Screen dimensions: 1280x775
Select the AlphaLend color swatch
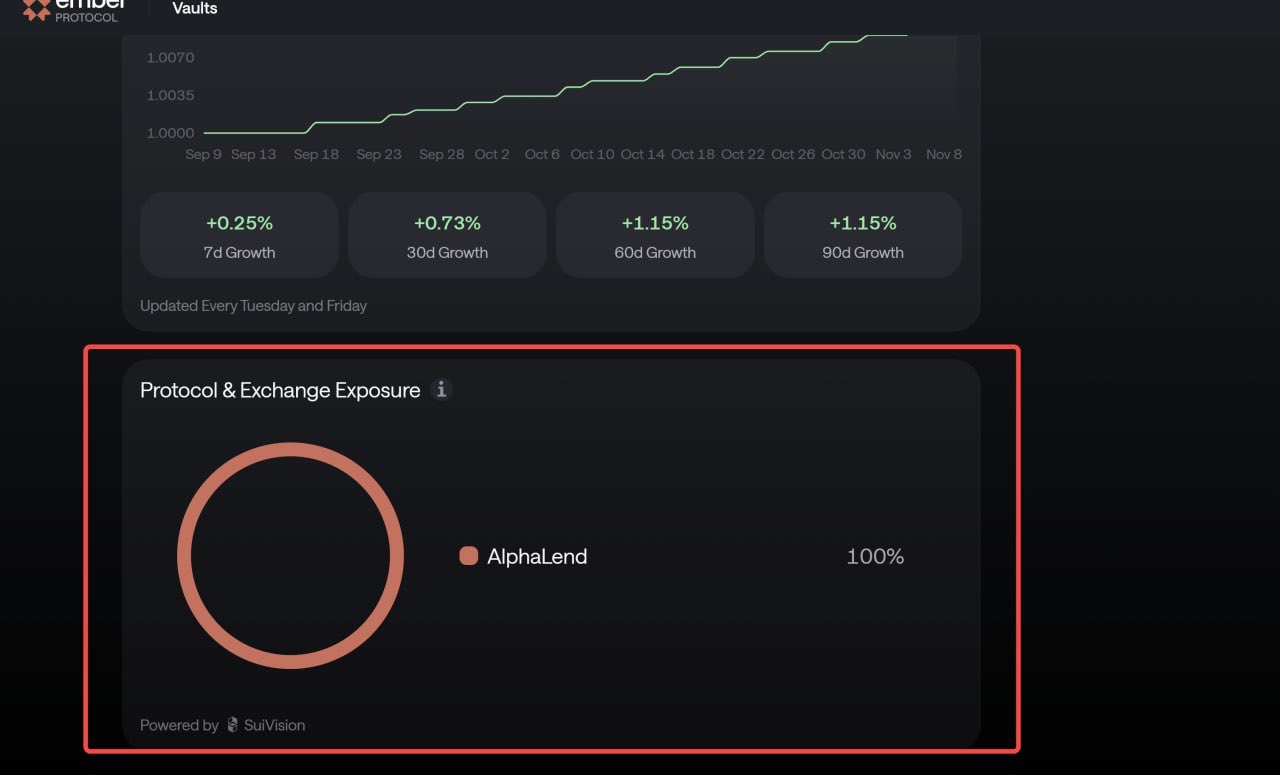(x=468, y=556)
